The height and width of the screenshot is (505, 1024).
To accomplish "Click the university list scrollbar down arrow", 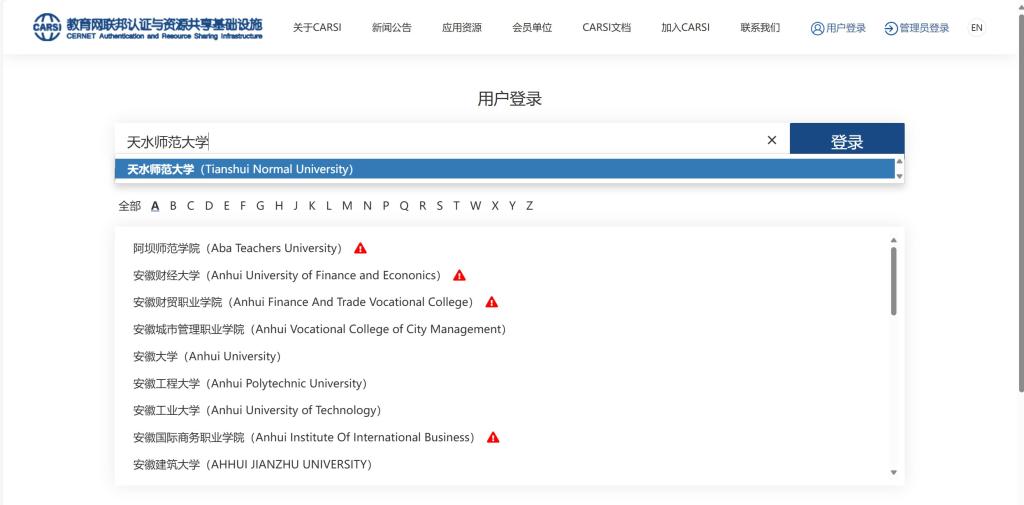I will pyautogui.click(x=894, y=472).
